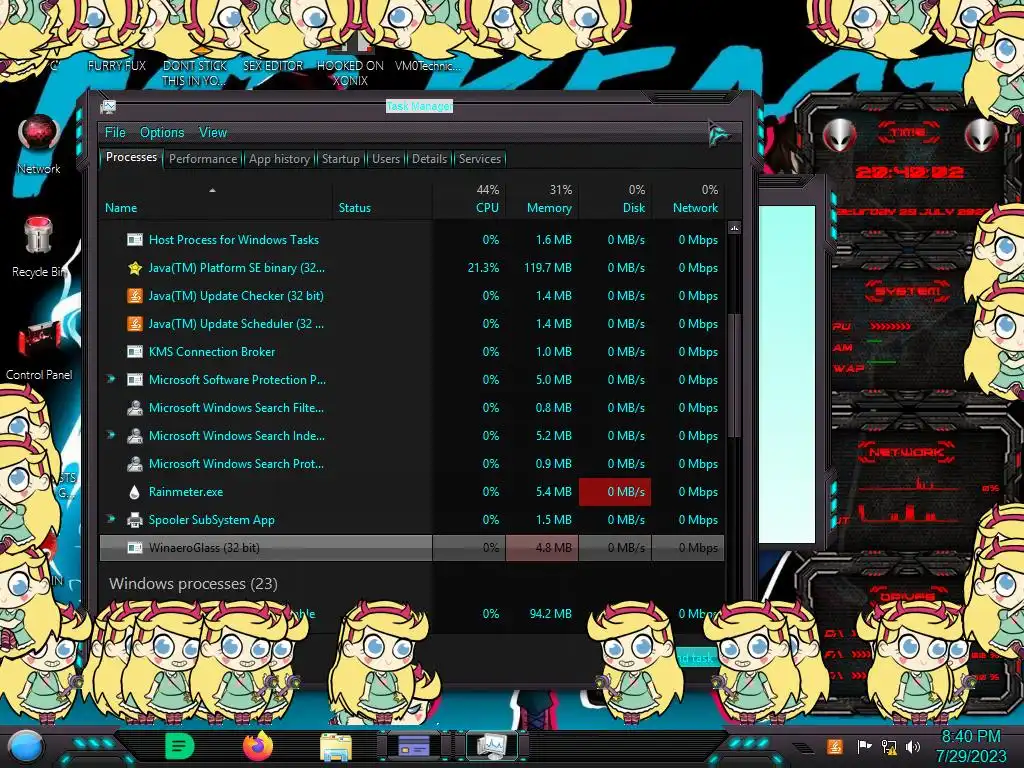Click the highlighted Disk cell of Rainmeter.exe

pos(615,492)
